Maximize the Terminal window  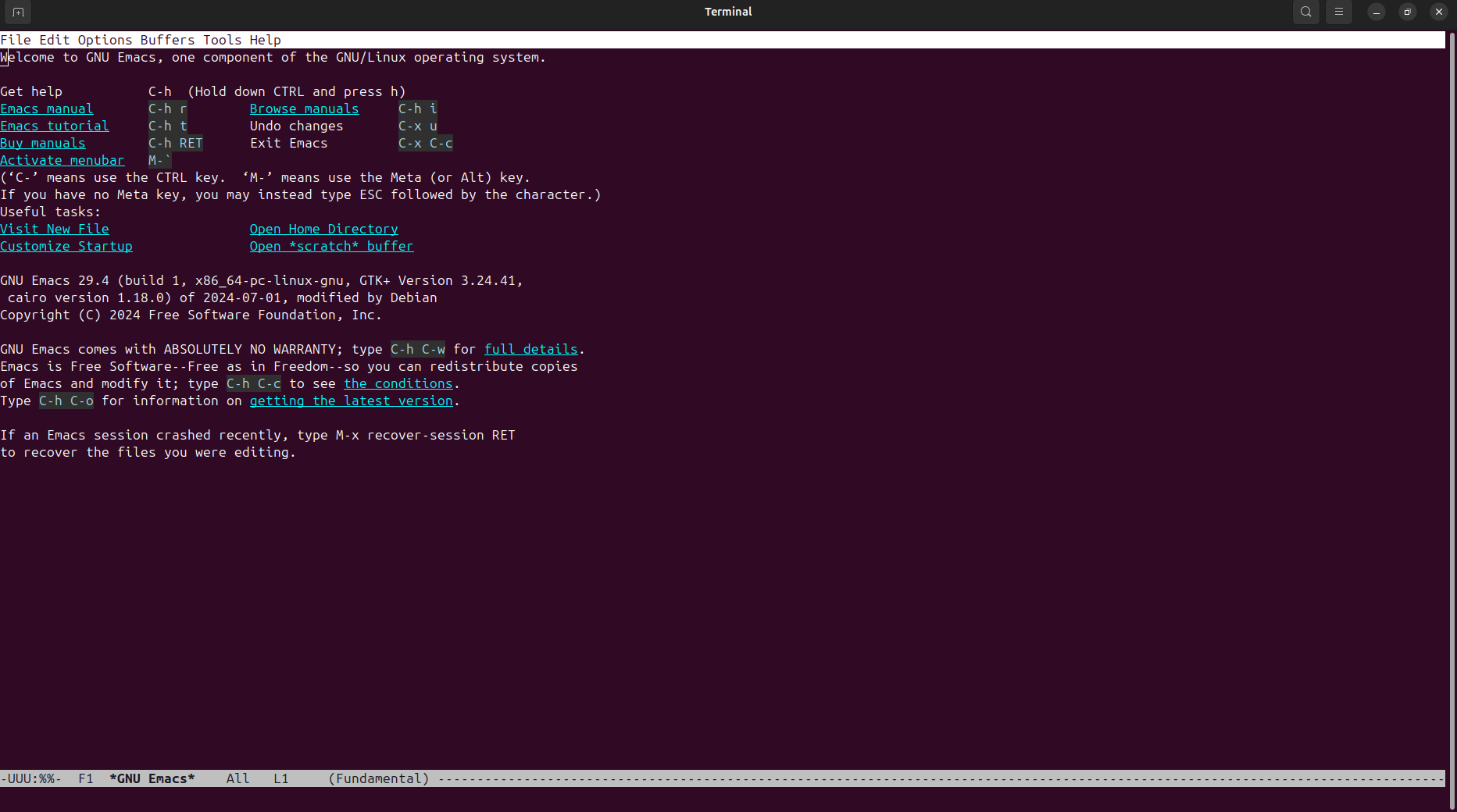pyautogui.click(x=1408, y=12)
